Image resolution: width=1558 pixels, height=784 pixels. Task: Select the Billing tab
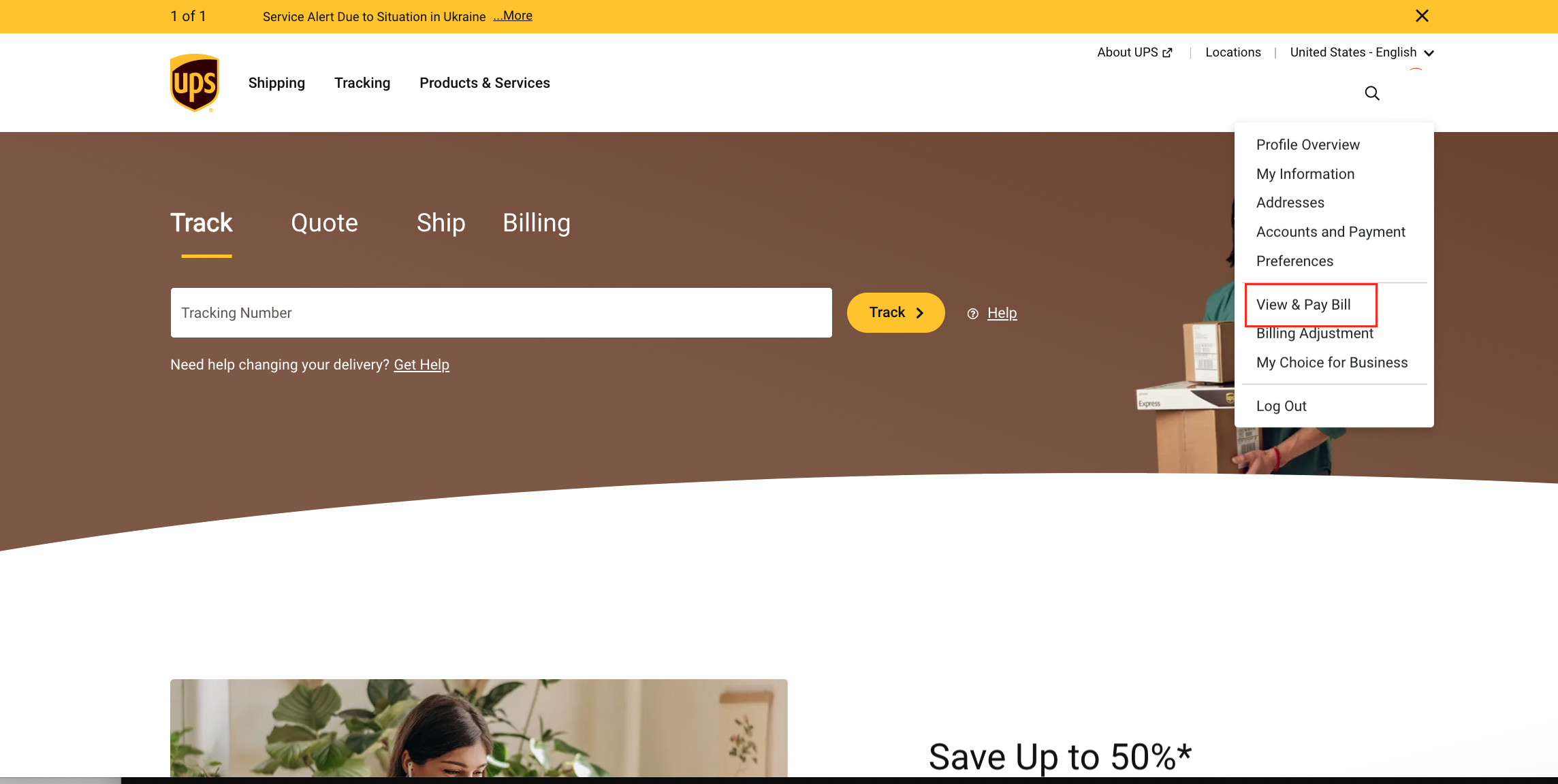click(536, 222)
